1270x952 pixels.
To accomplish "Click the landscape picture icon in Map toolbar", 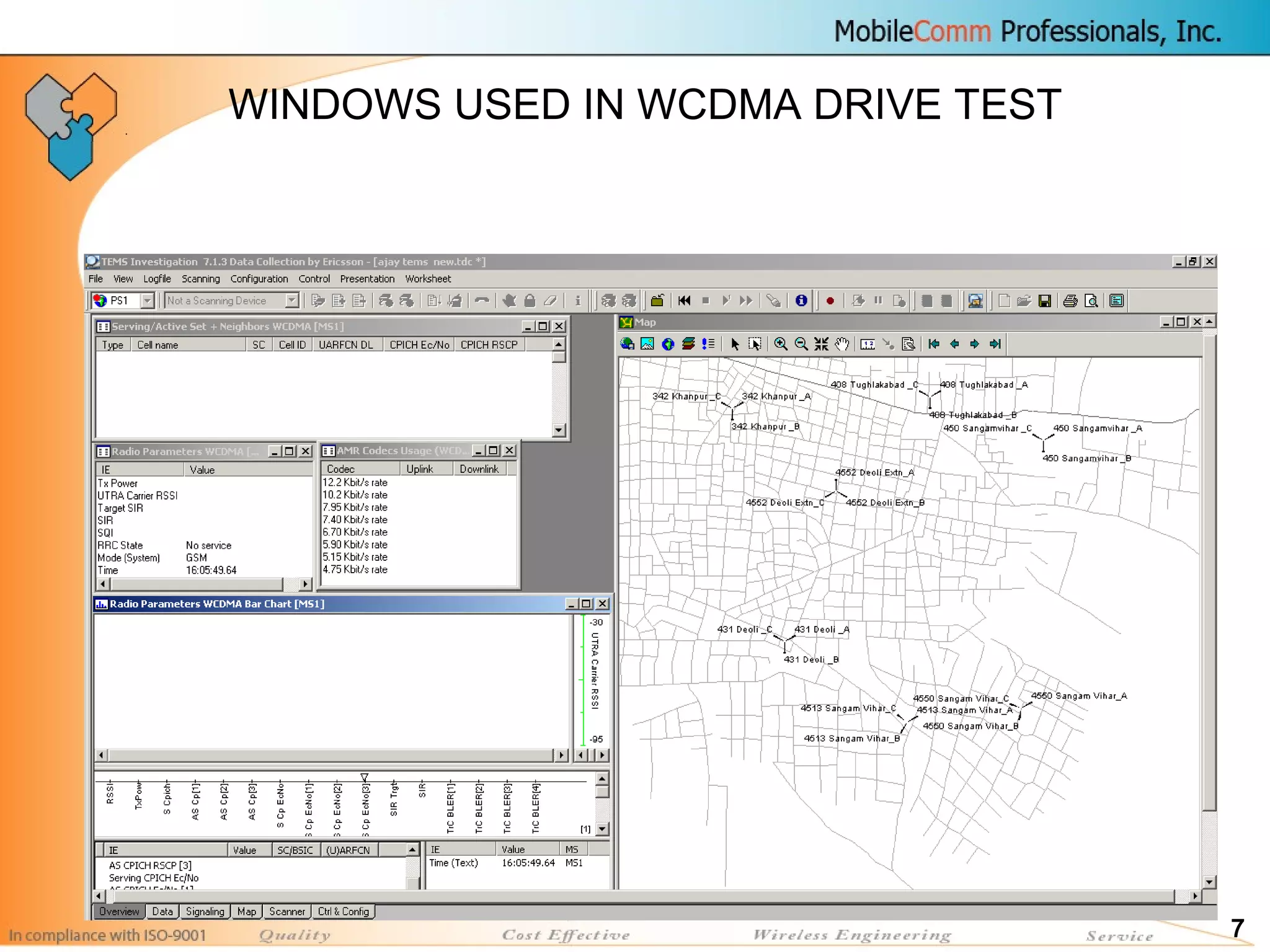I will pyautogui.click(x=647, y=344).
